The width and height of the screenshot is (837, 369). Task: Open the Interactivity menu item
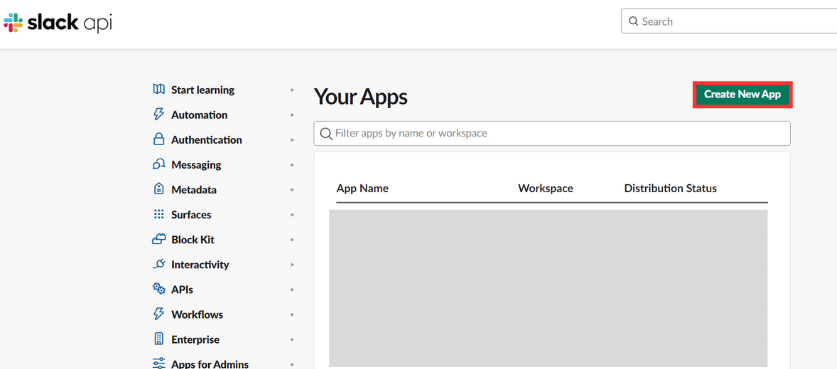[x=200, y=265]
